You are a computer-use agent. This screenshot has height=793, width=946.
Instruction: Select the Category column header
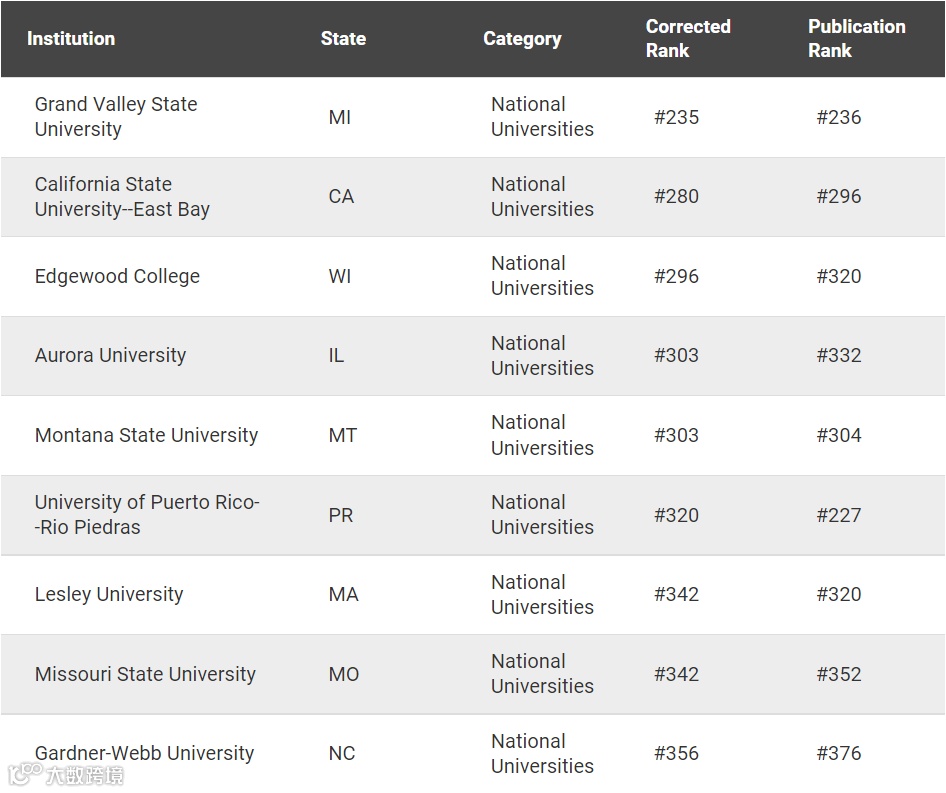[x=522, y=39]
